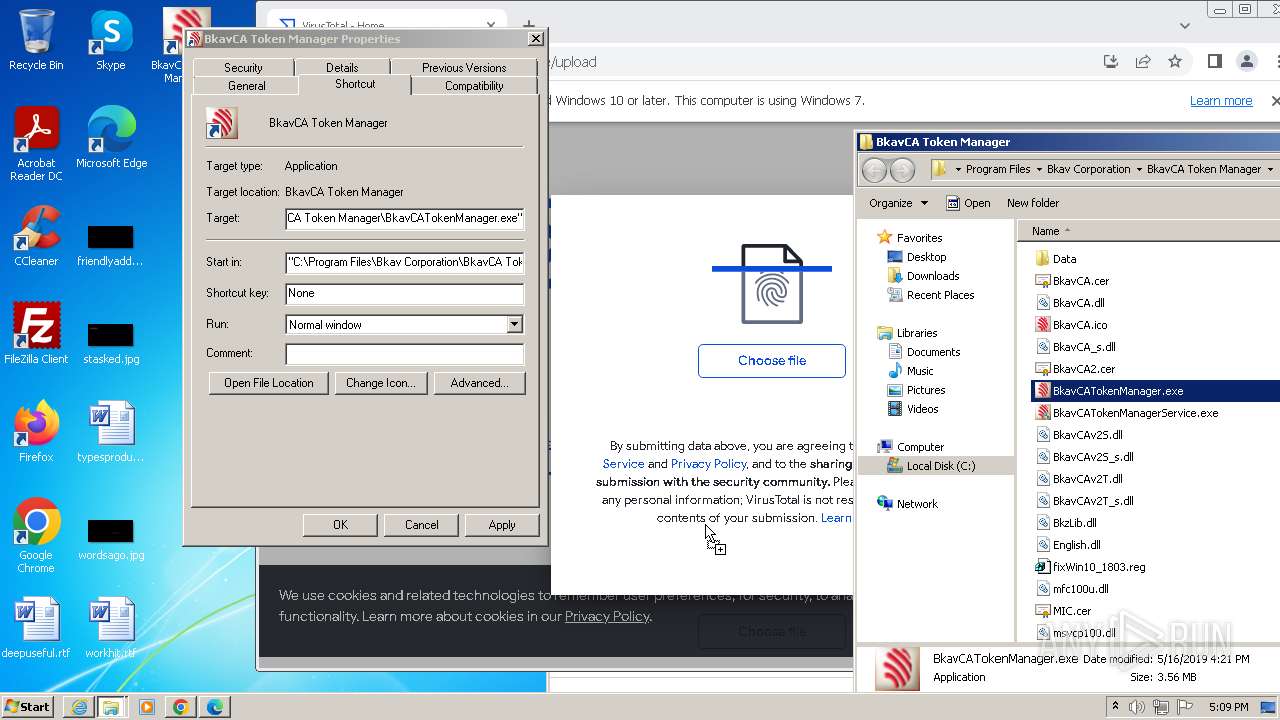Select Network in Explorer navigation pane
Viewport: 1280px width, 720px height.
click(917, 504)
